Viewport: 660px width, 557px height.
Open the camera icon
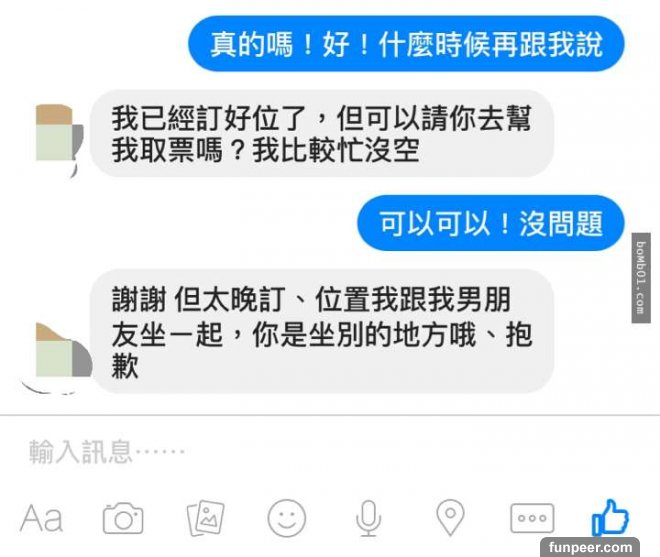pos(123,518)
